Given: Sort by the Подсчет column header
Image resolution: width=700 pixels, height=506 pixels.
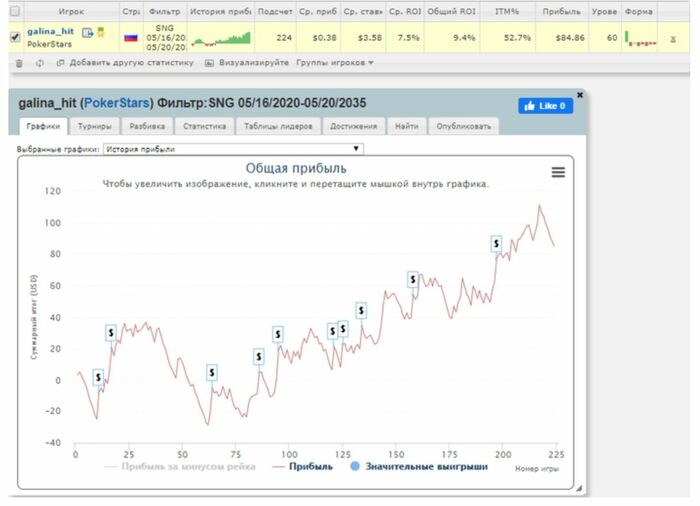Looking at the screenshot, I should 275,12.
